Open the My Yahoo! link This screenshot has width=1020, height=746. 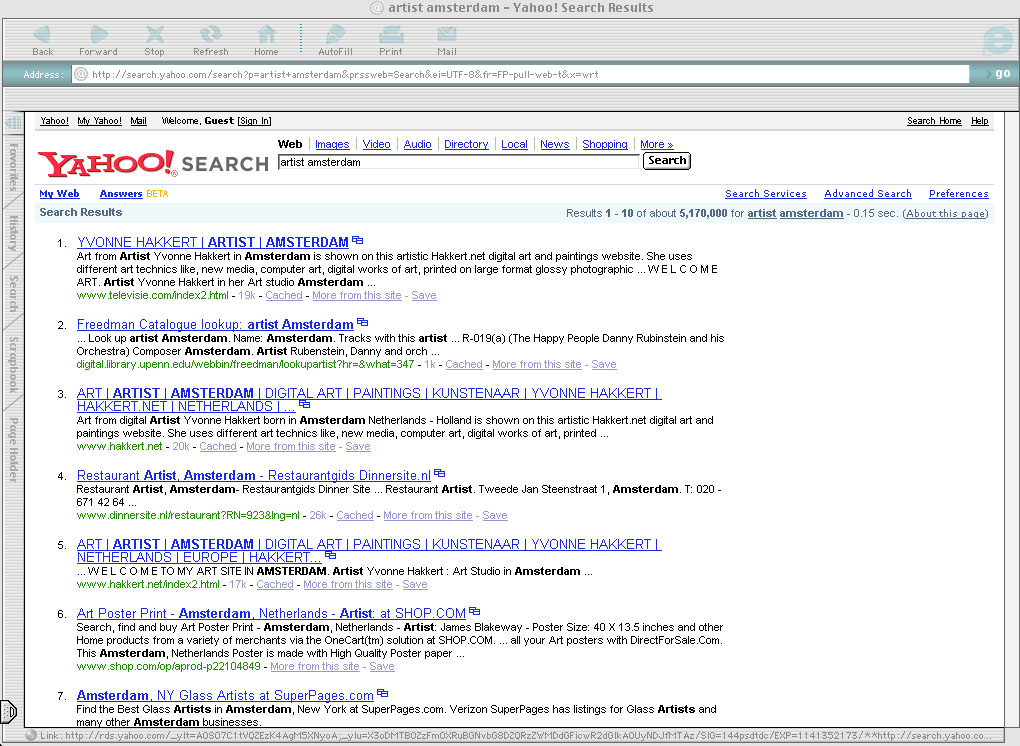(99, 121)
